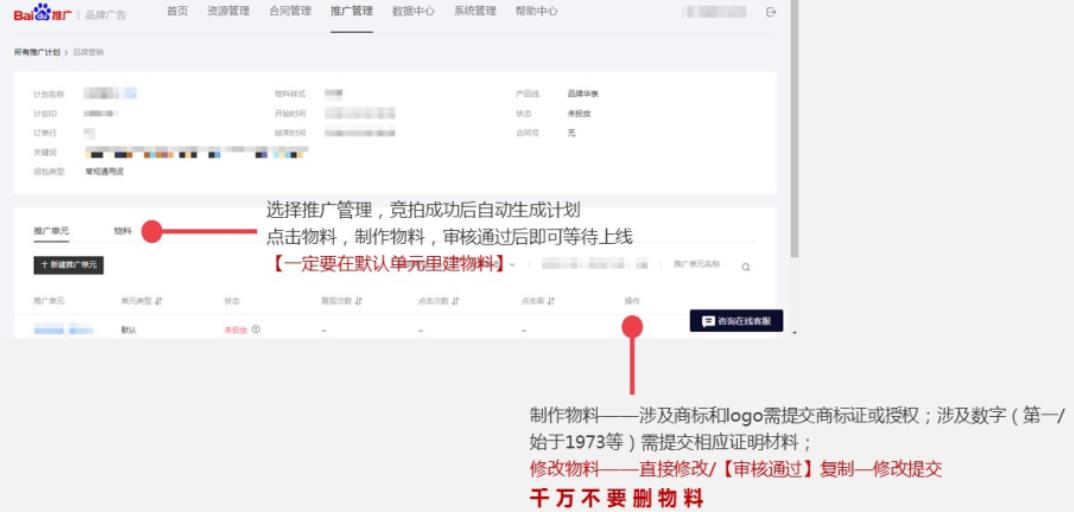Click 所有推广计划 breadcrumb link
Image resolution: width=1074 pixels, height=512 pixels.
[x=37, y=52]
